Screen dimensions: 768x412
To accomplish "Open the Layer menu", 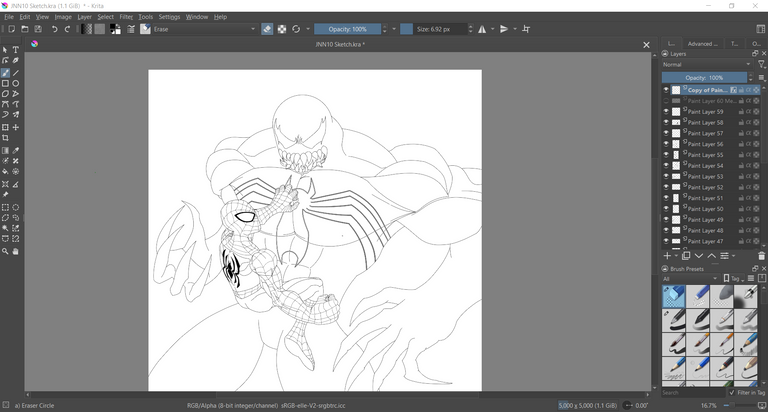I will click(x=84, y=17).
